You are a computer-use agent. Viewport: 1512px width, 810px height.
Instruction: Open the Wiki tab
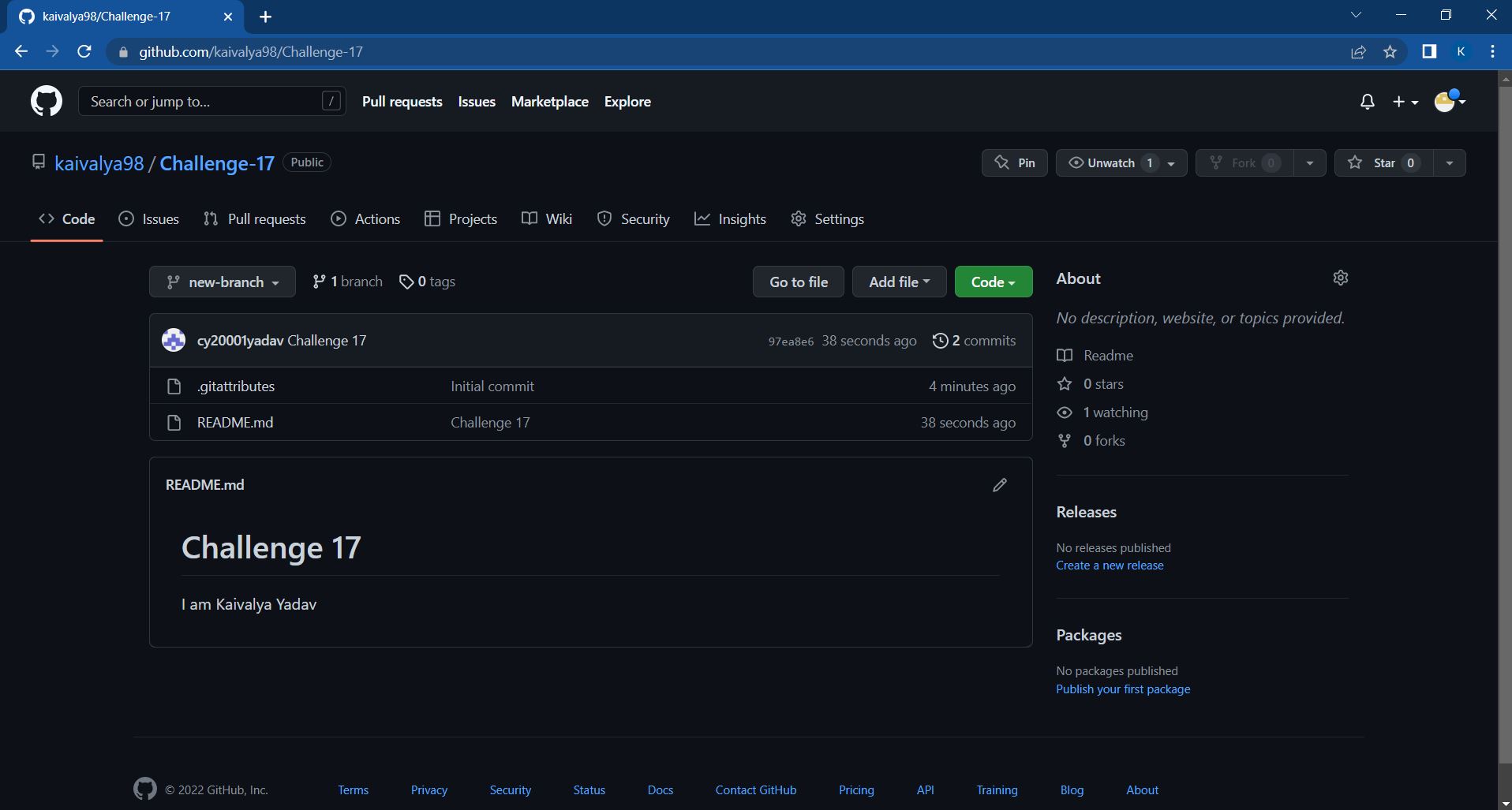pyautogui.click(x=547, y=219)
